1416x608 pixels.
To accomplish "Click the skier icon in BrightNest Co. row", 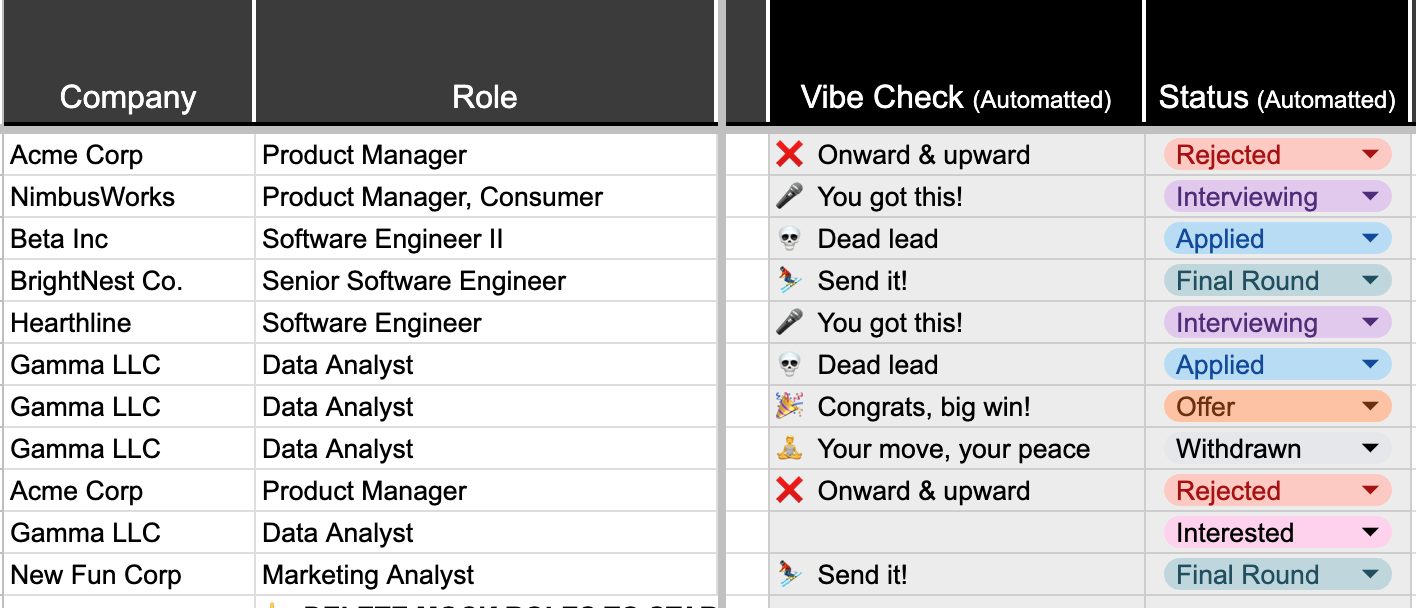I will coord(789,281).
